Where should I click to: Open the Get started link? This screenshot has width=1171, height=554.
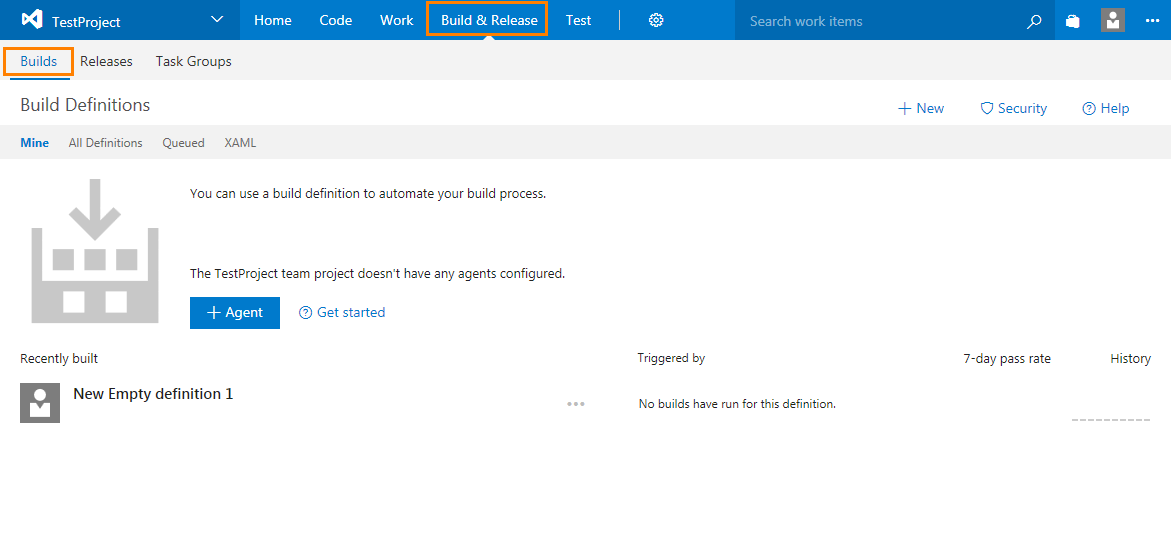351,312
